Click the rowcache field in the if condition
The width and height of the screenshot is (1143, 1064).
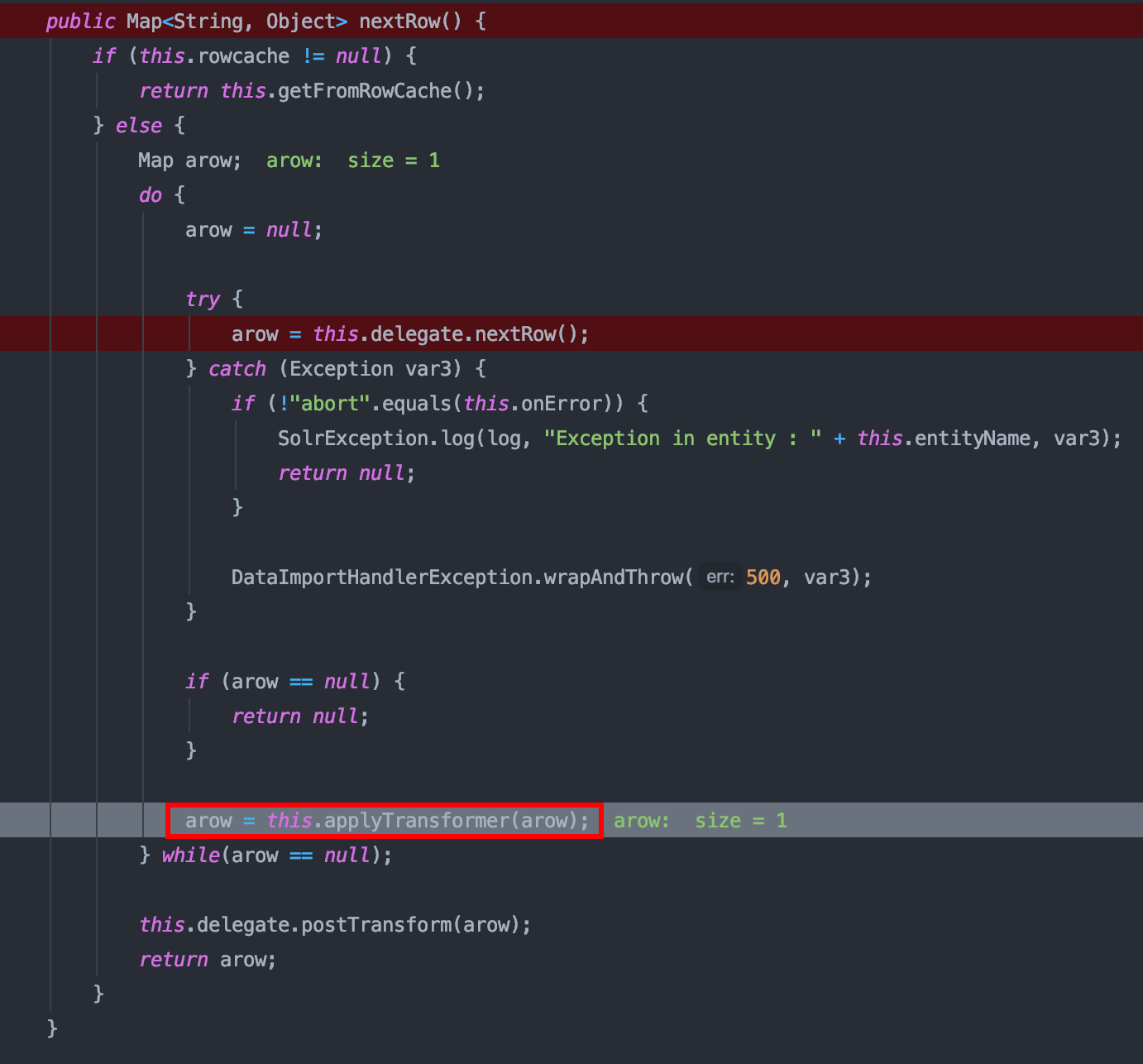[243, 56]
